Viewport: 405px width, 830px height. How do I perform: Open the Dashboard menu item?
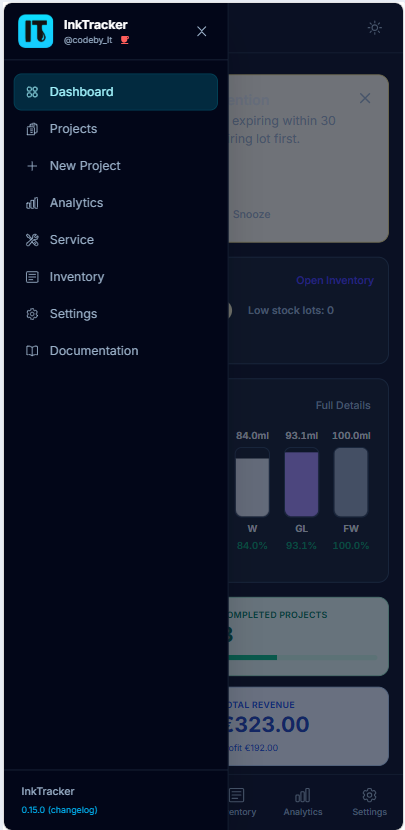[115, 92]
